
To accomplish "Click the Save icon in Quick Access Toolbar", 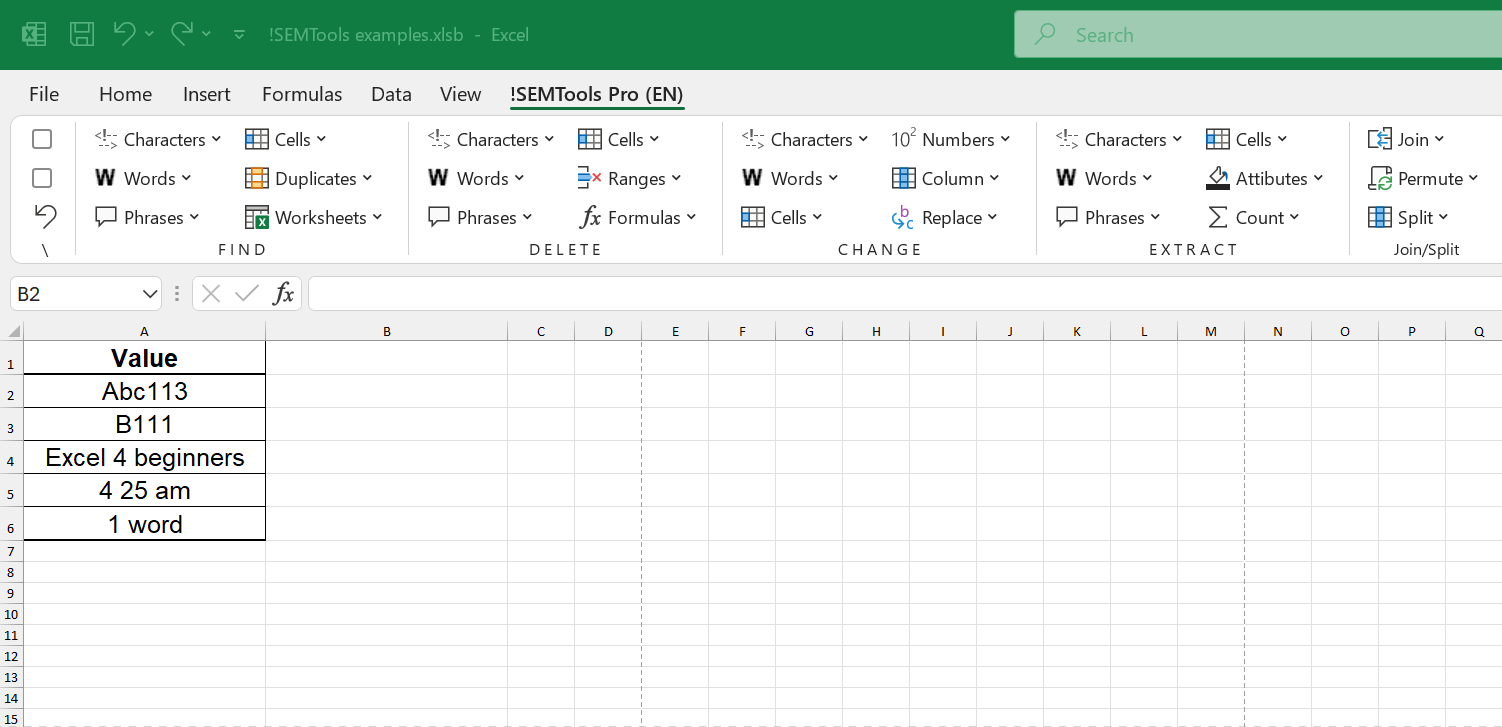I will coord(82,33).
